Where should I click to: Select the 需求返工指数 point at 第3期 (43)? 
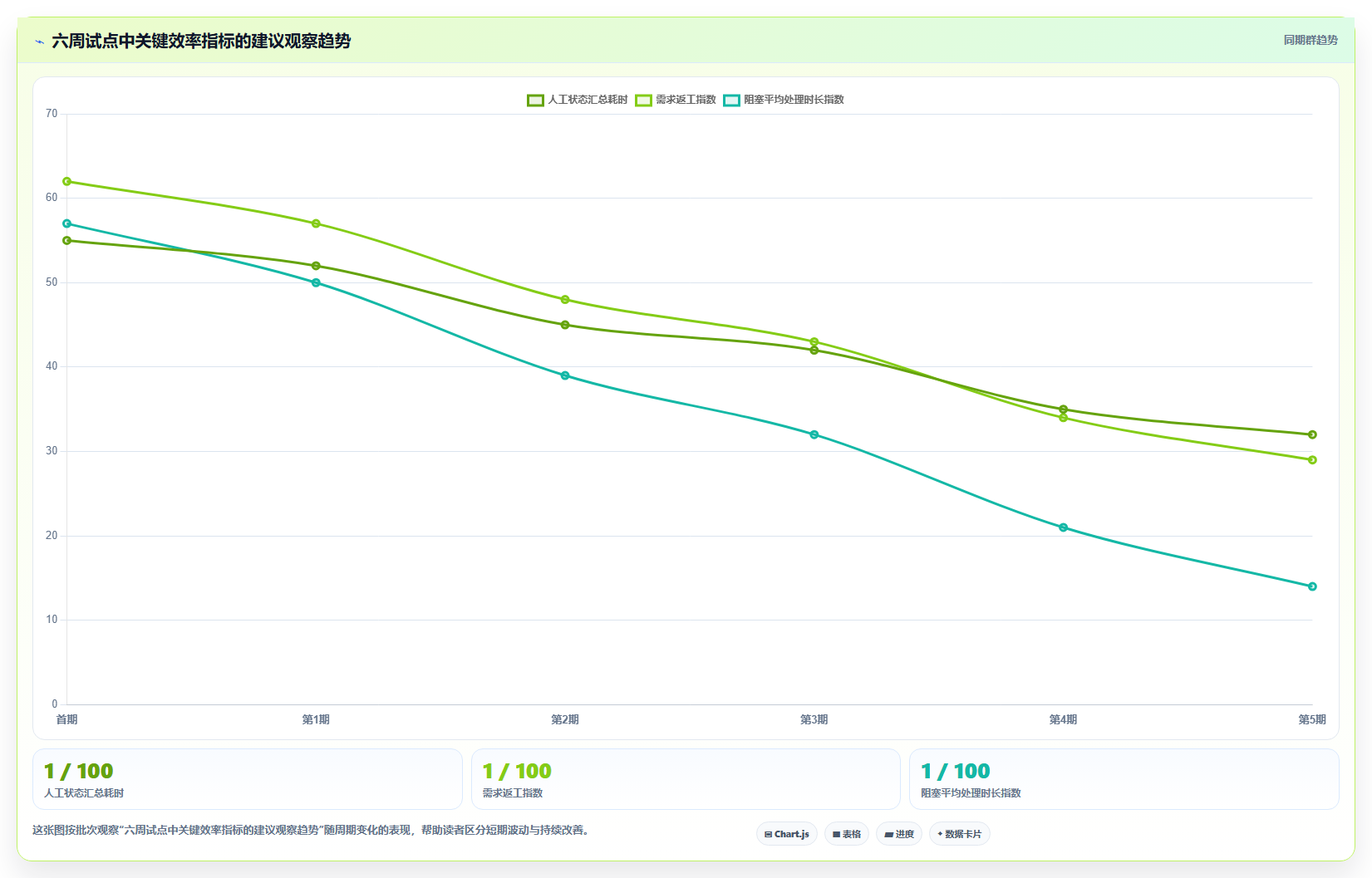tap(814, 341)
